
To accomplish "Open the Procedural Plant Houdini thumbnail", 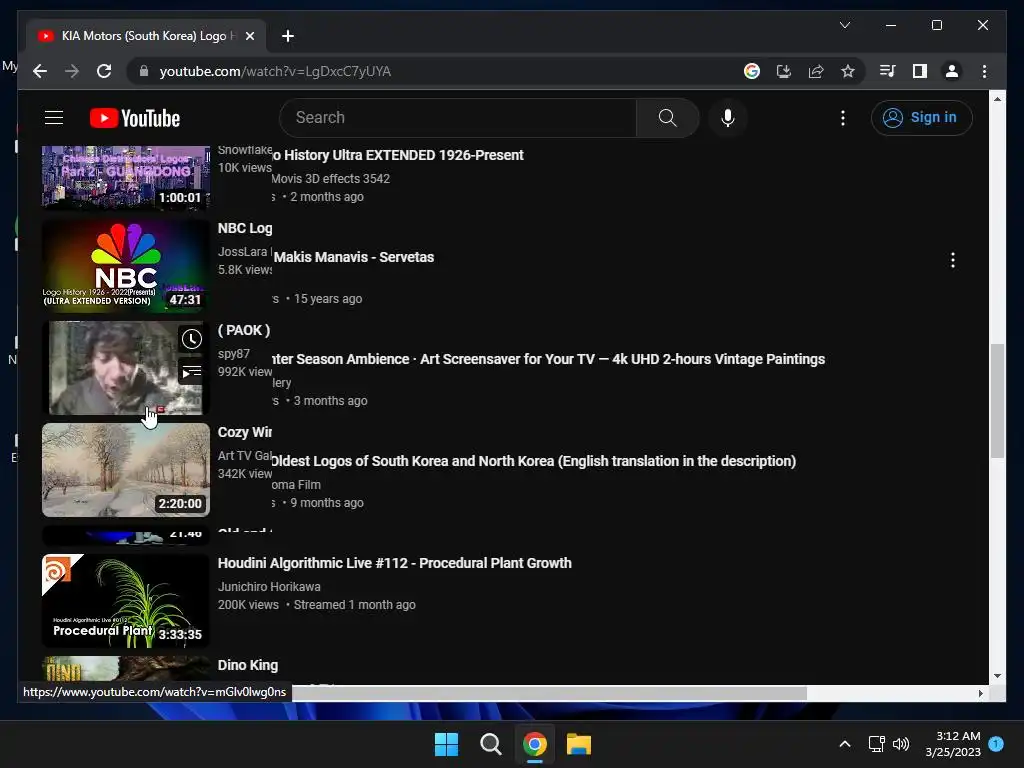I will [x=125, y=601].
